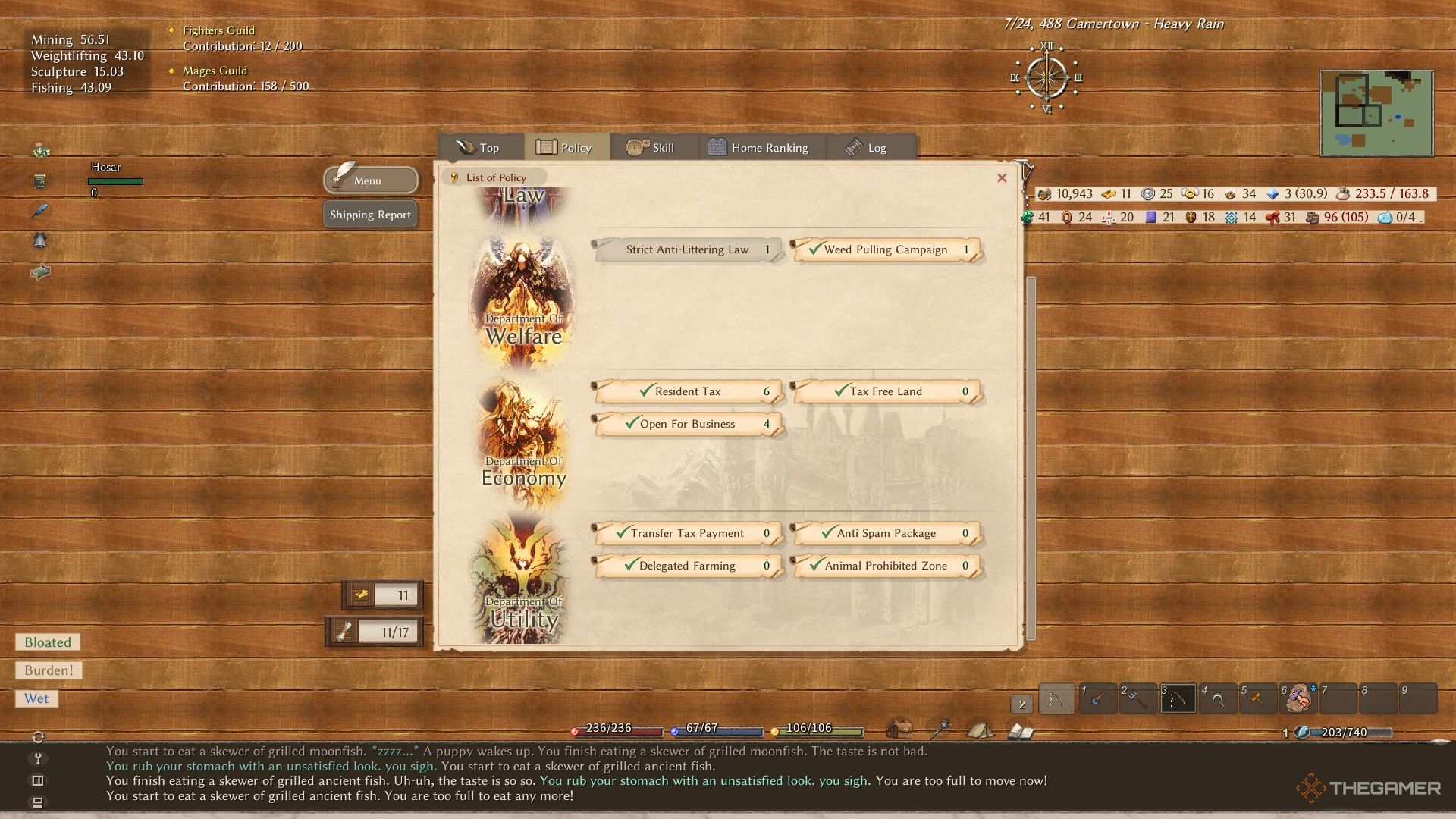This screenshot has width=1456, height=819.
Task: Click the quill Menu button icon
Action: coord(370,180)
